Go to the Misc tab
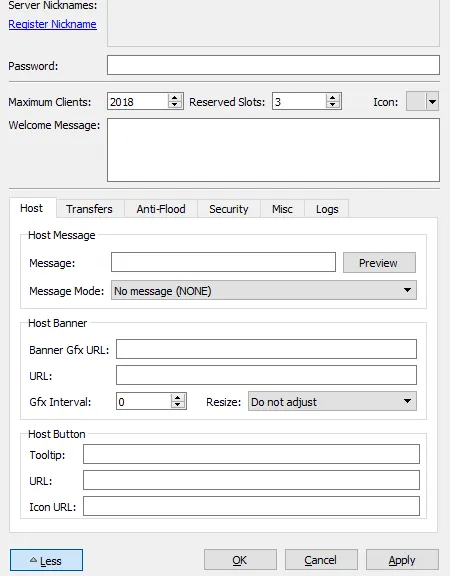 pyautogui.click(x=282, y=209)
